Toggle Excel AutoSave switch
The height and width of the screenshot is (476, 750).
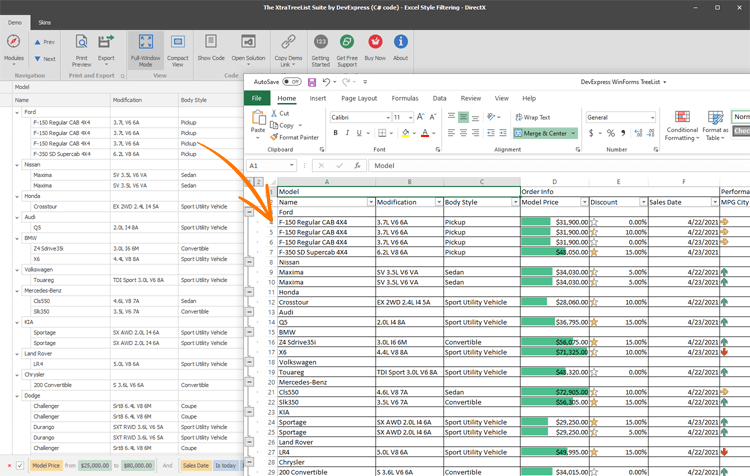click(x=292, y=82)
